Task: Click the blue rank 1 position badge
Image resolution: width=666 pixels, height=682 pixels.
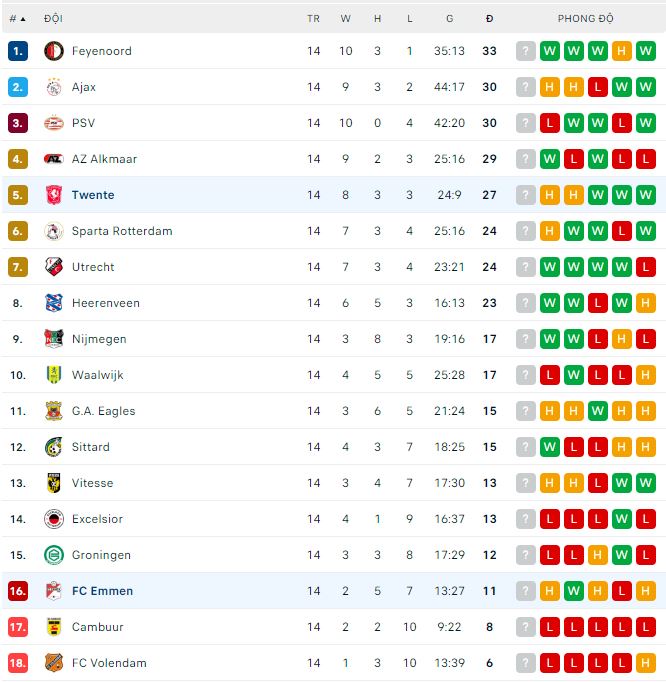Action: pyautogui.click(x=18, y=51)
